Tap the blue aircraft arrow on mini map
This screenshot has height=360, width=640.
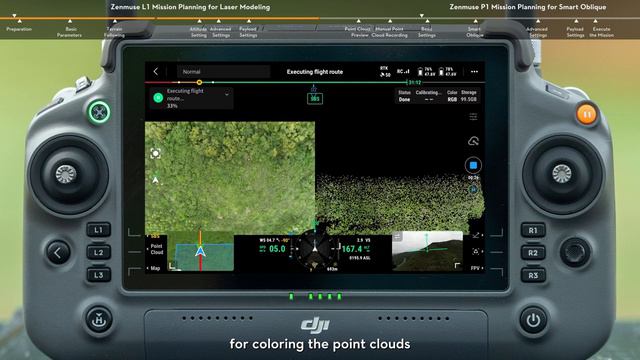click(200, 251)
